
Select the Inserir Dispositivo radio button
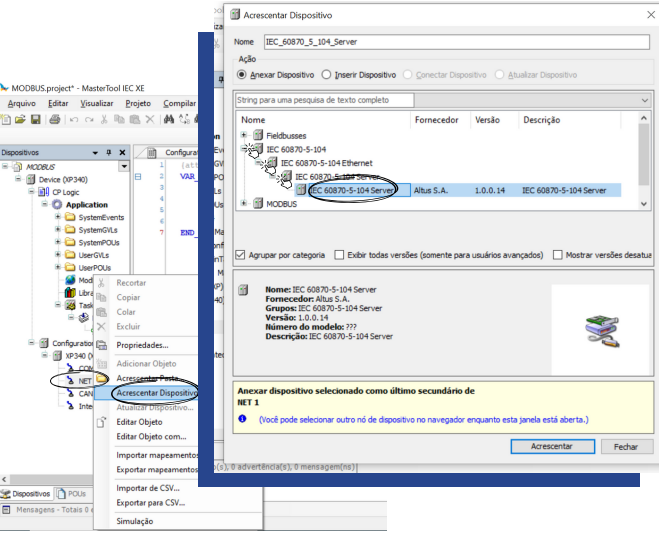tap(327, 75)
